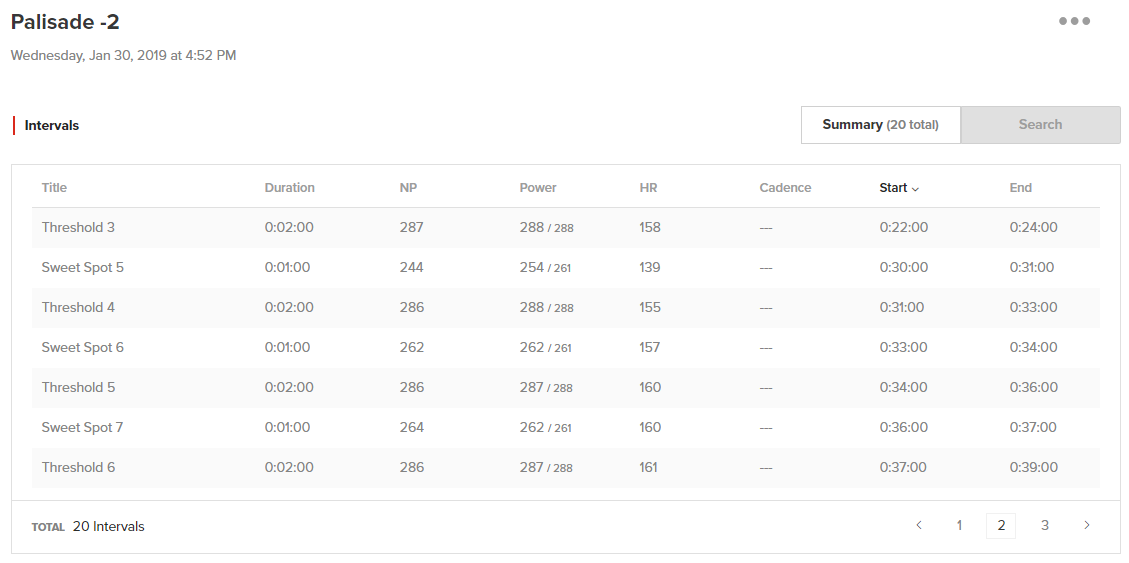Switch to the Search tab

(1040, 125)
